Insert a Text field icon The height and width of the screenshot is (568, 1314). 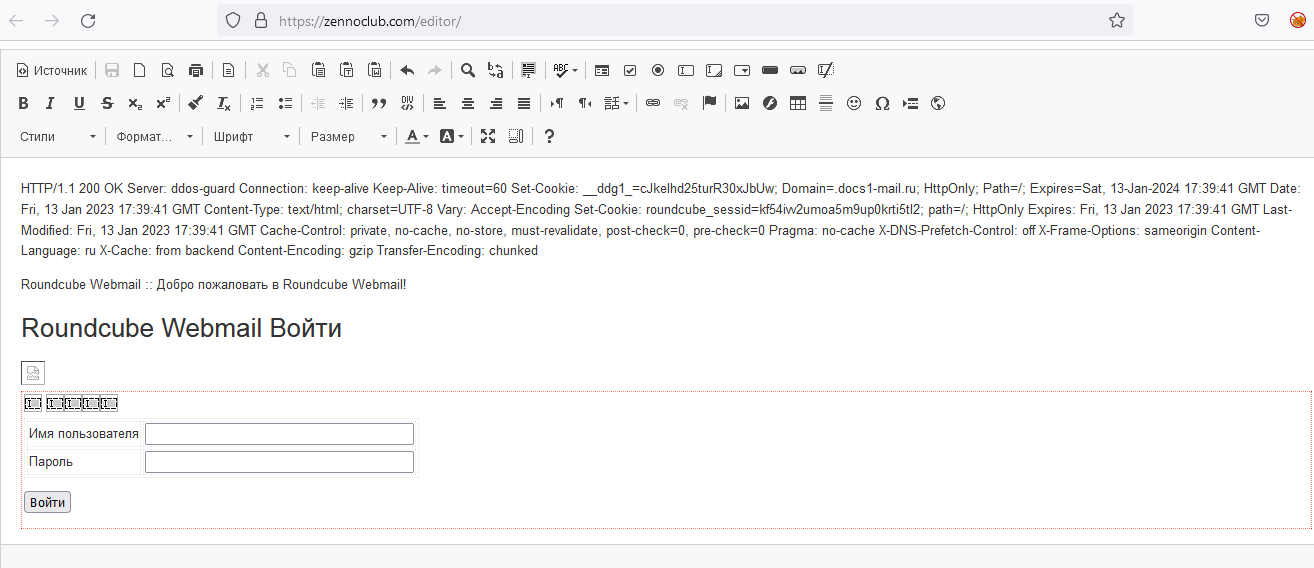click(686, 70)
